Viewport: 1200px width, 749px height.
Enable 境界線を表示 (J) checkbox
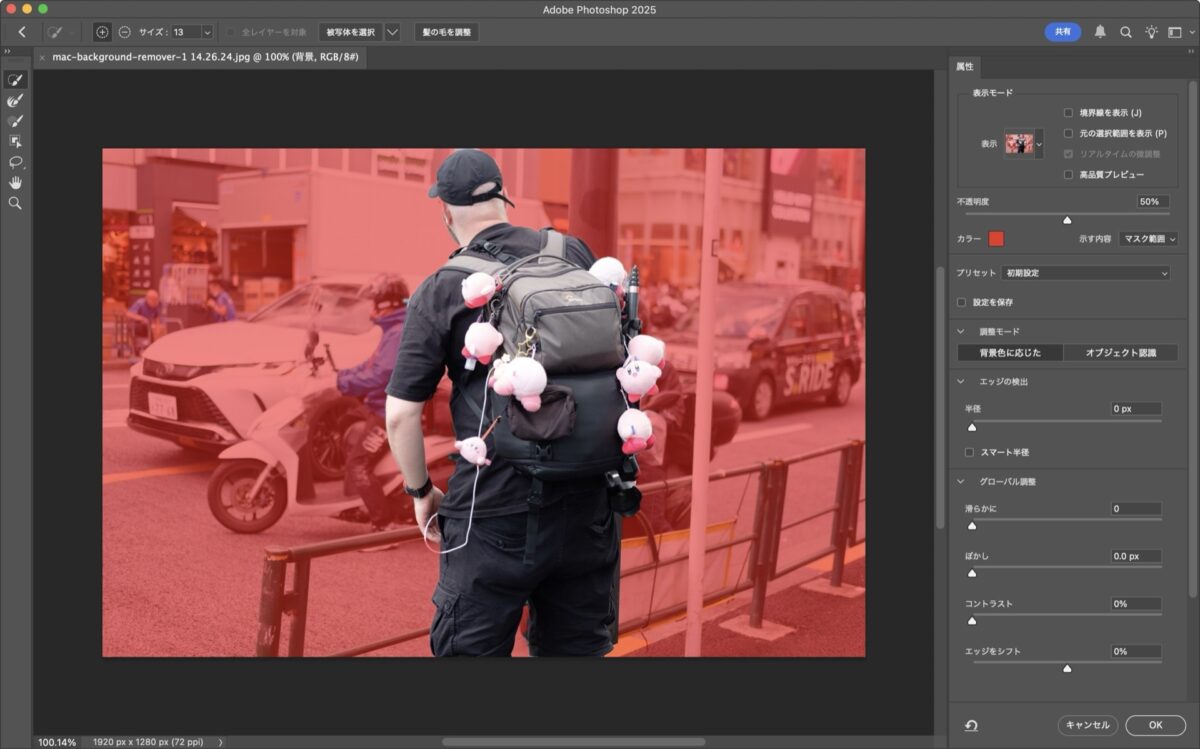pyautogui.click(x=1068, y=113)
